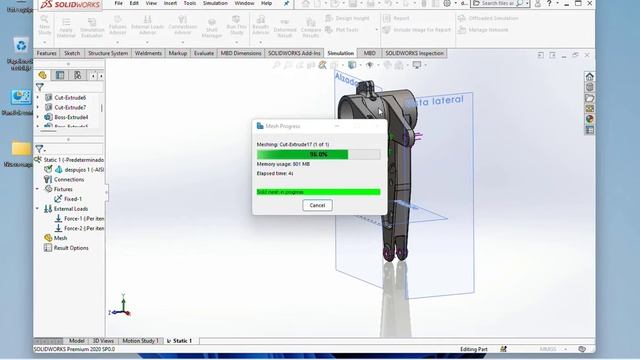Expand the Cut-Extrude6 feature
This screenshot has width=640, height=360.
coord(38,98)
